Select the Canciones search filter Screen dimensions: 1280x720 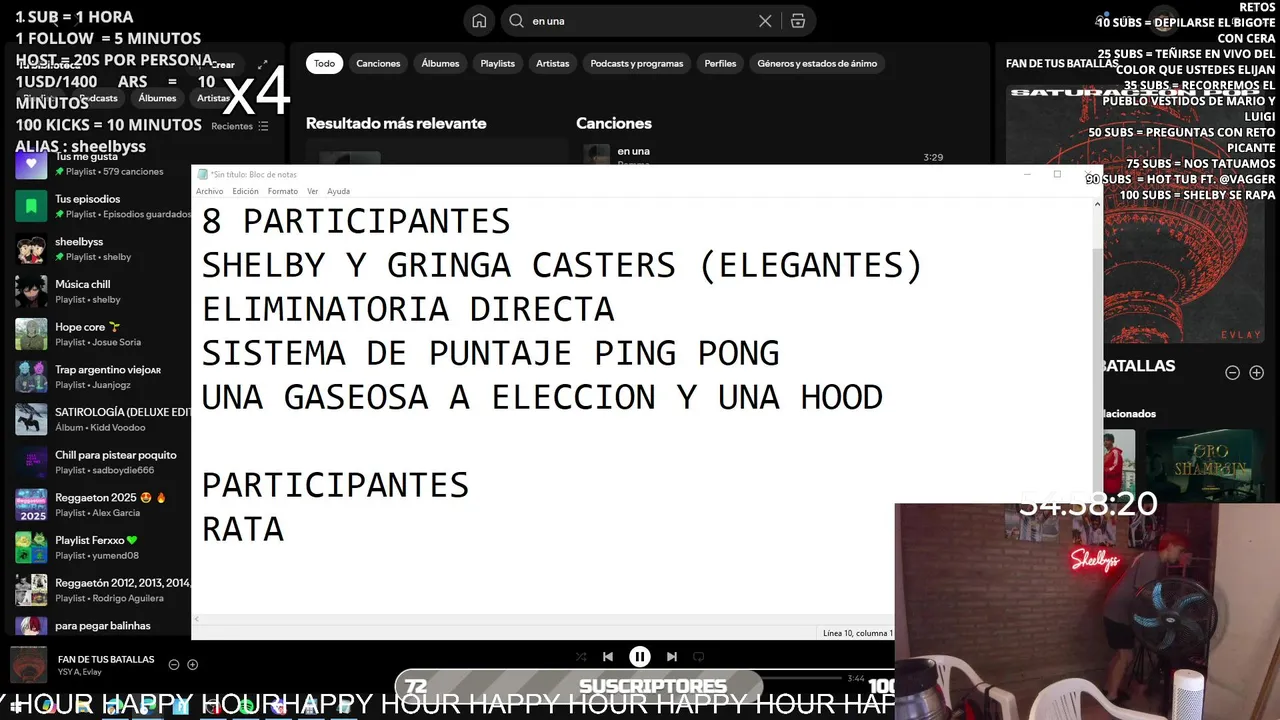tap(378, 63)
